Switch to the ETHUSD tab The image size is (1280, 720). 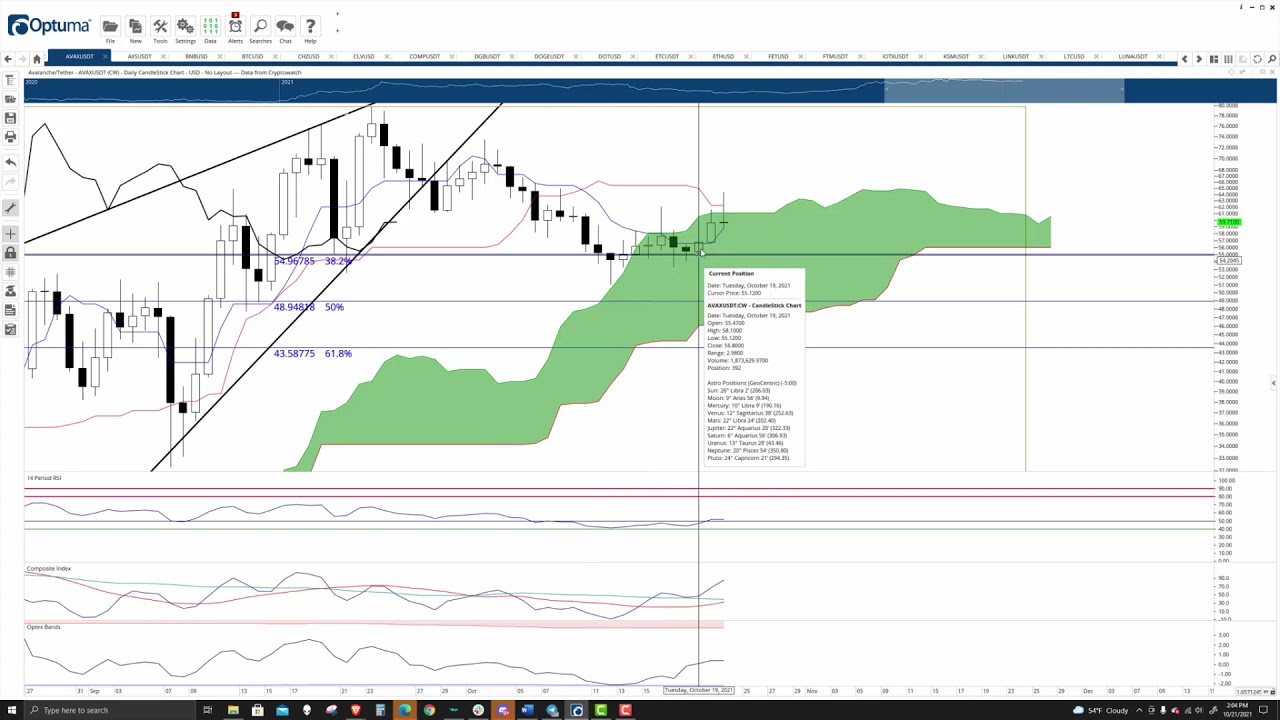(x=722, y=57)
